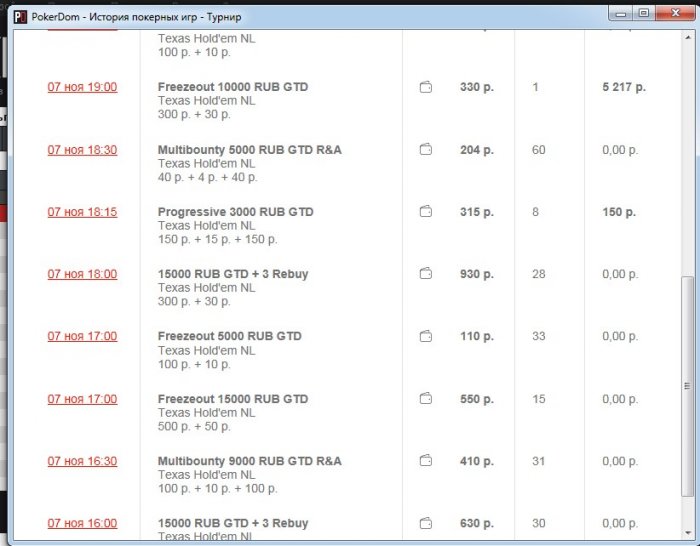Viewport: 700px width, 546px height.
Task: Click the 410 р. buy-in amount
Action: [477, 461]
